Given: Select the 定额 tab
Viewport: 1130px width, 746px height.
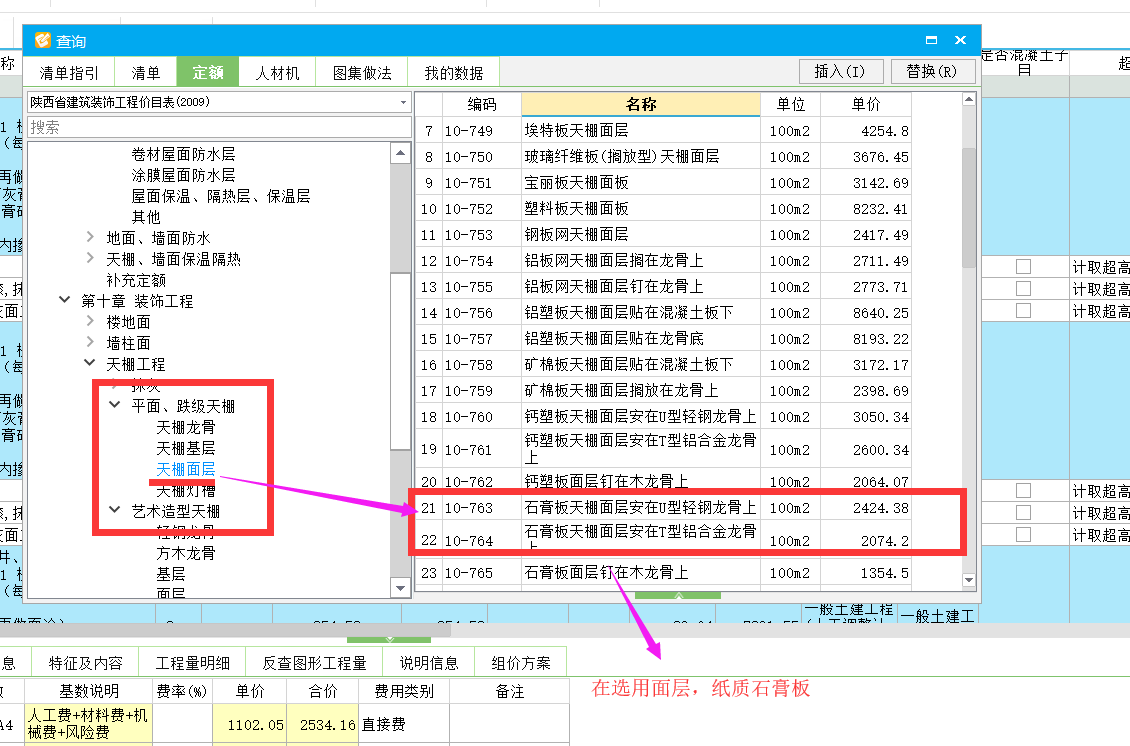Looking at the screenshot, I should 208,72.
